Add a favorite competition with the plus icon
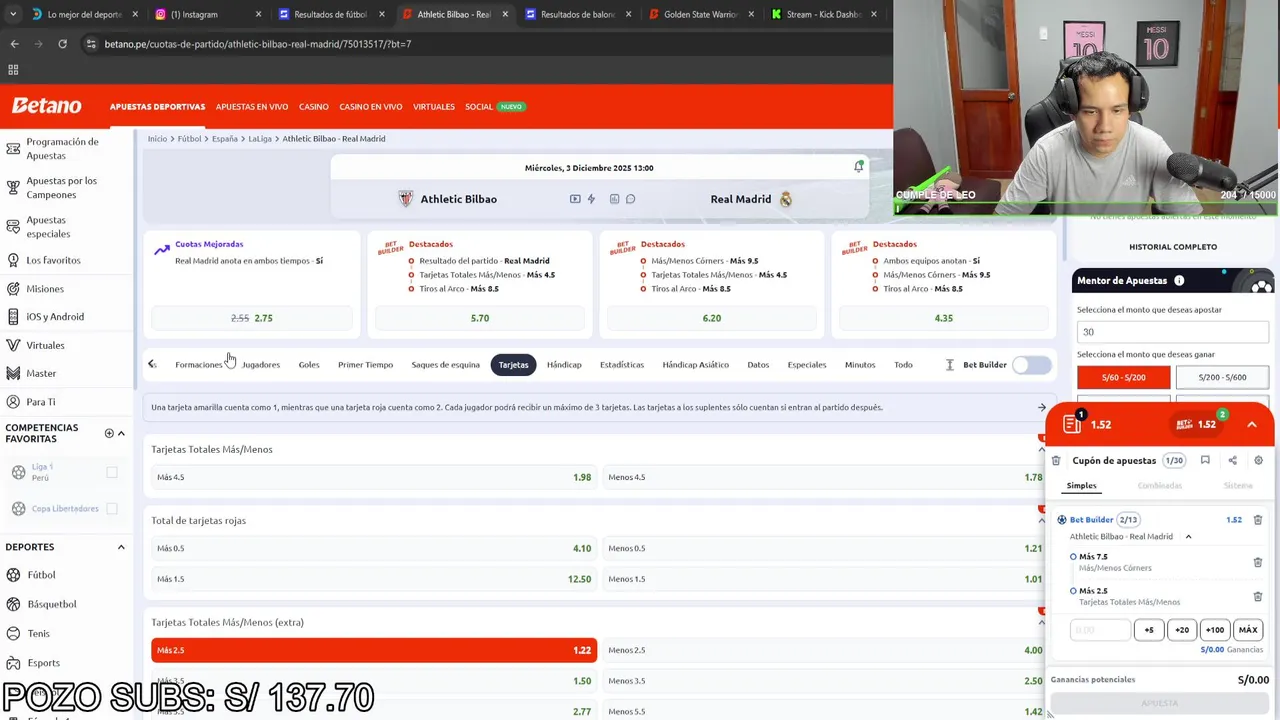This screenshot has width=1280, height=720. pyautogui.click(x=109, y=433)
